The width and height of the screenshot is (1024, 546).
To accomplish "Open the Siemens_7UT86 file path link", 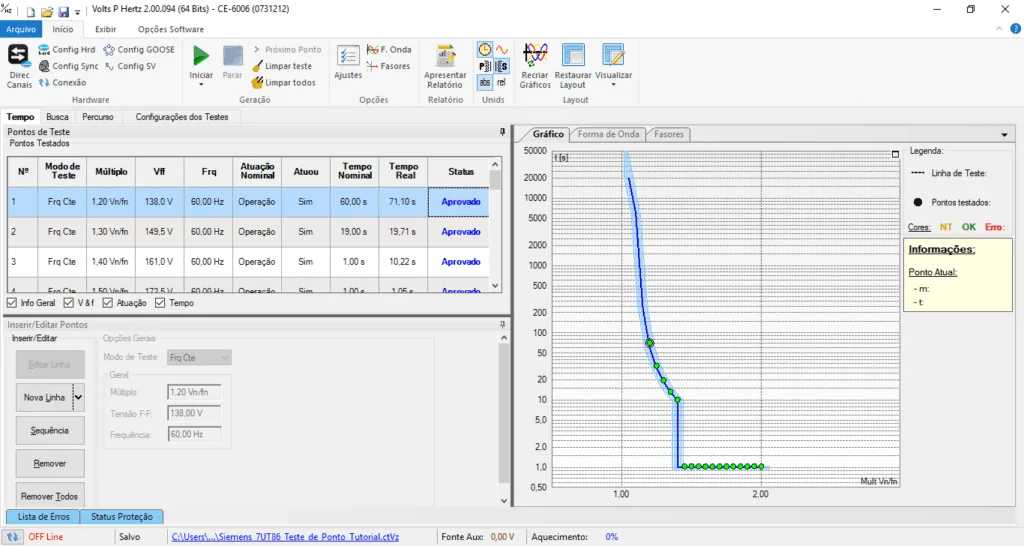I will (285, 537).
